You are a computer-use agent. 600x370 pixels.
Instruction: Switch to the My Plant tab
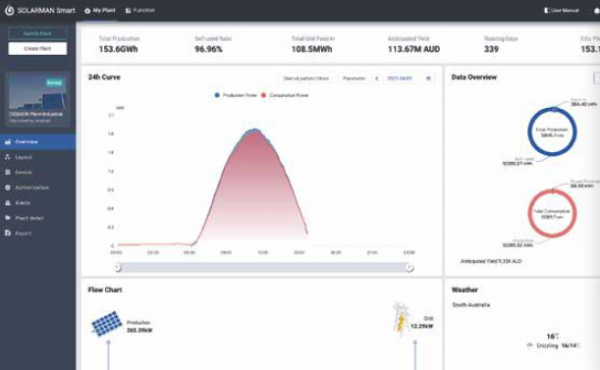[x=100, y=10]
